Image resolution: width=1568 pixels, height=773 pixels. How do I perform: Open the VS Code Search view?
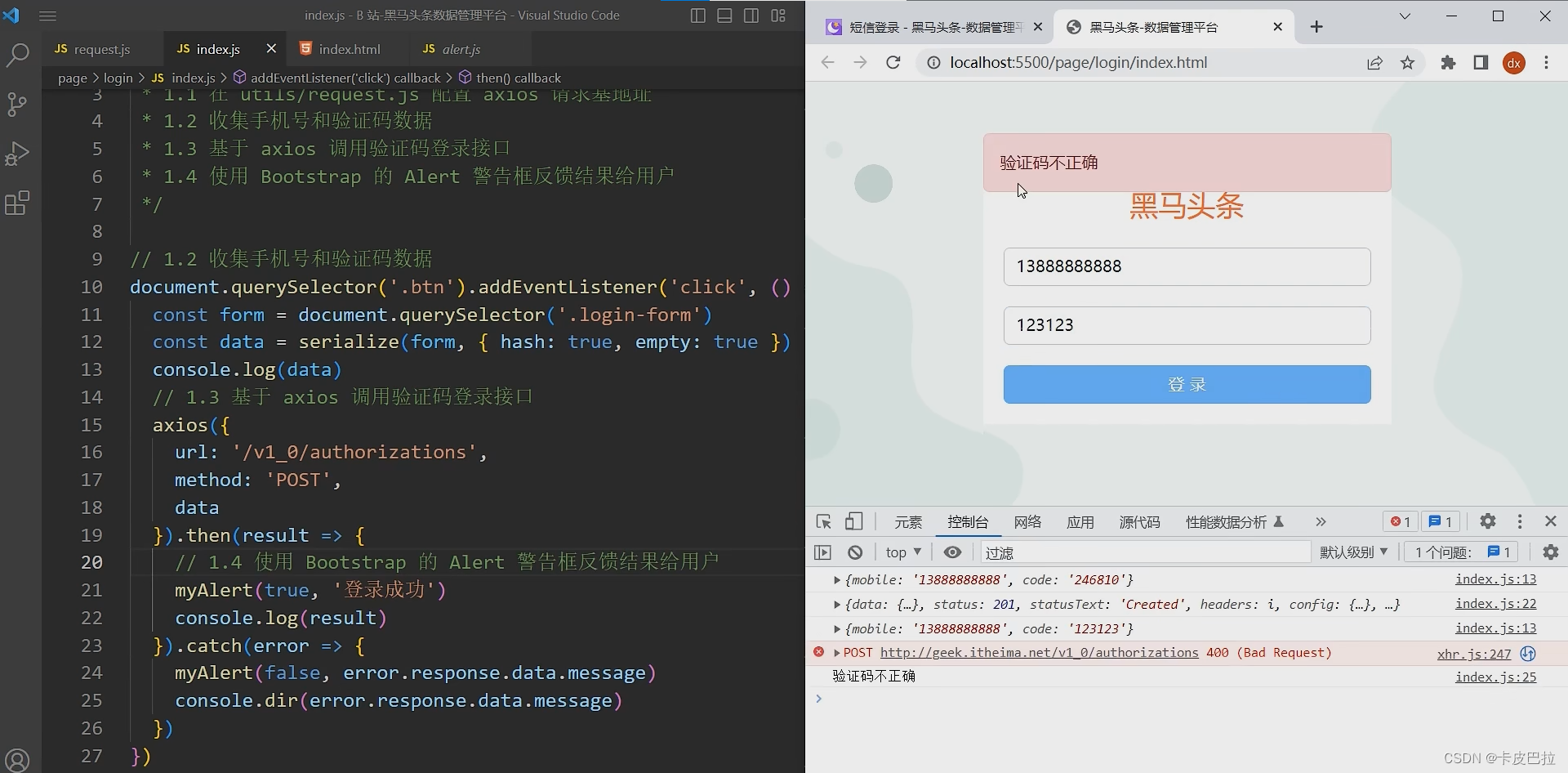pyautogui.click(x=17, y=56)
